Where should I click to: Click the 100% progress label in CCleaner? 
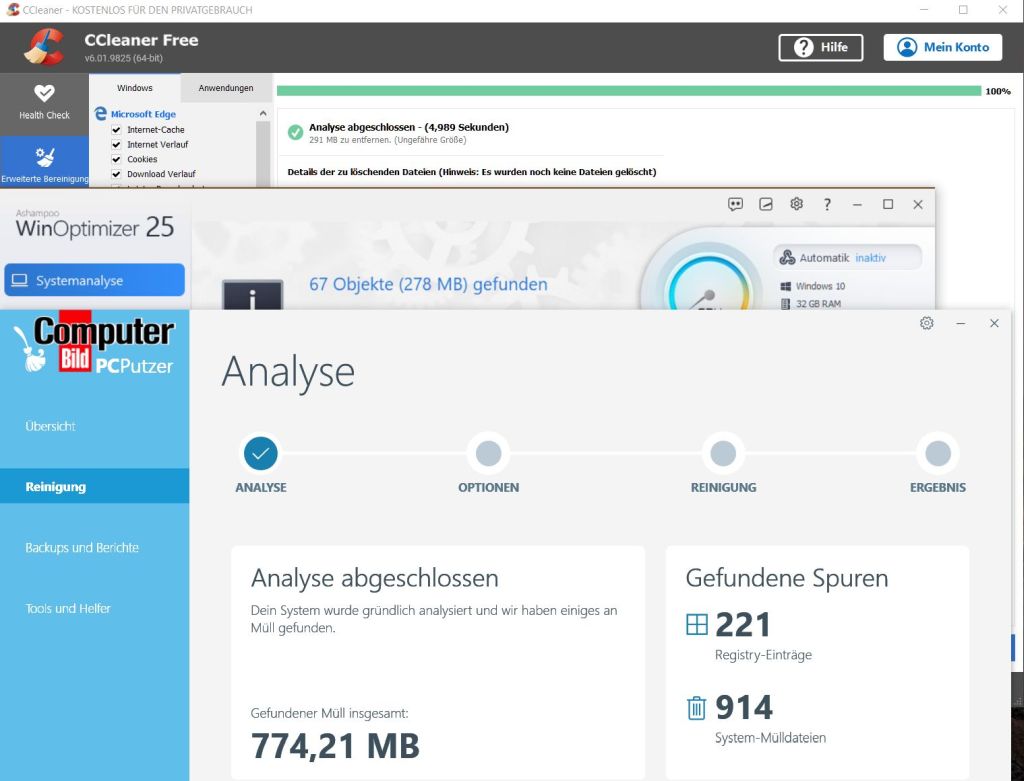998,91
